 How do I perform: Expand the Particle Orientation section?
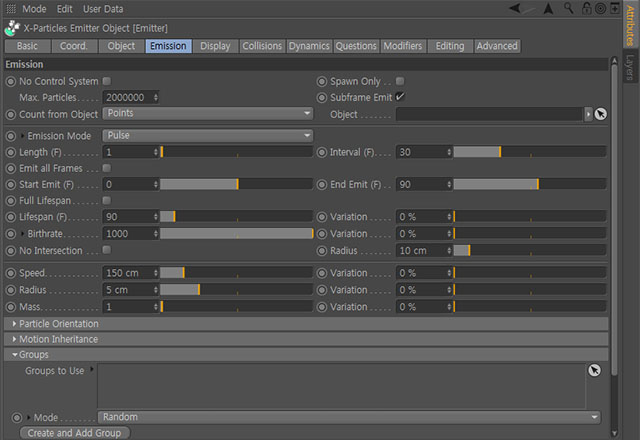pyautogui.click(x=306, y=324)
